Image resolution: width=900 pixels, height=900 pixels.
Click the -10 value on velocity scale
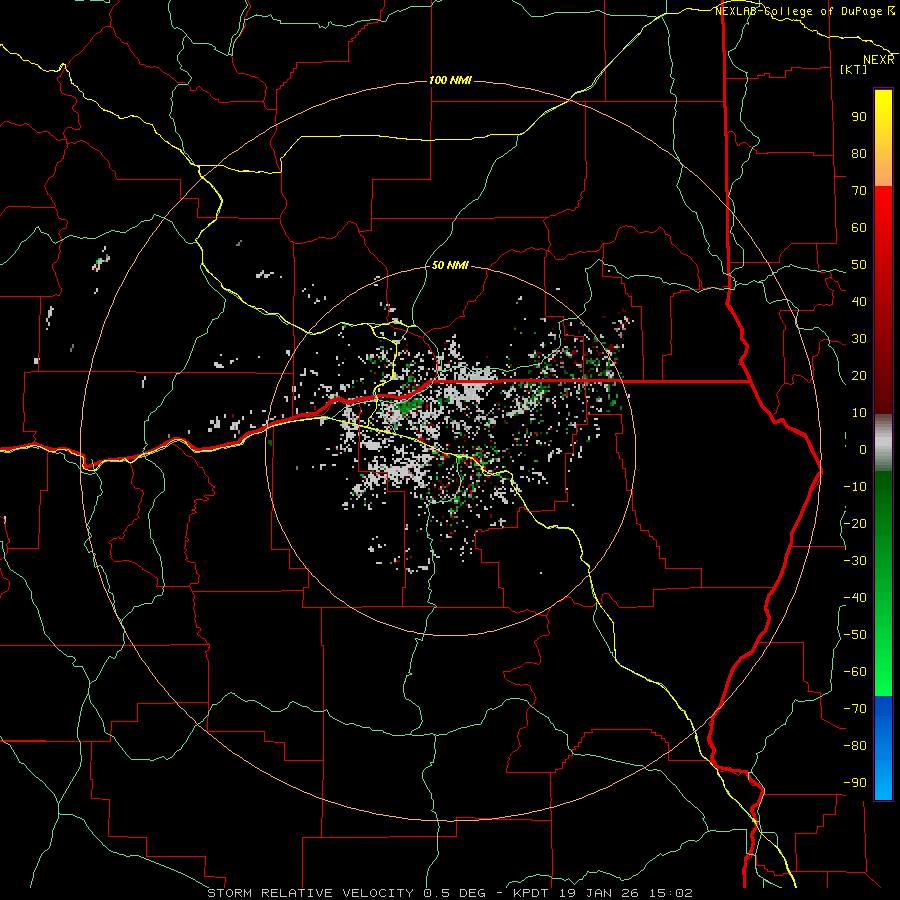pos(855,487)
